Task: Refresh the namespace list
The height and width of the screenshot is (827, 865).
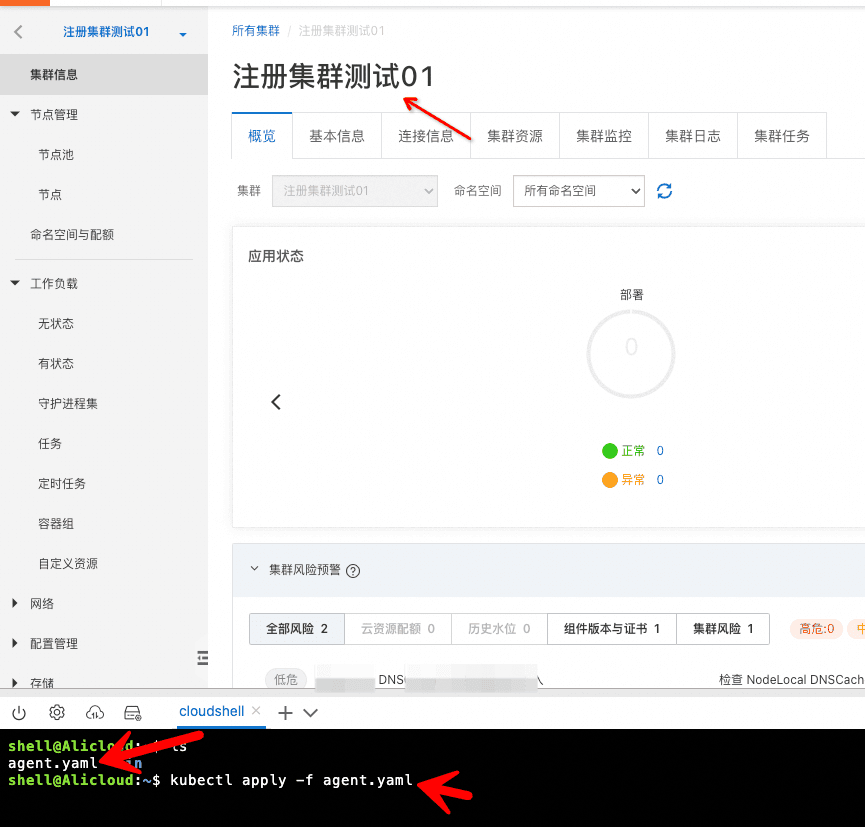Action: click(x=664, y=191)
